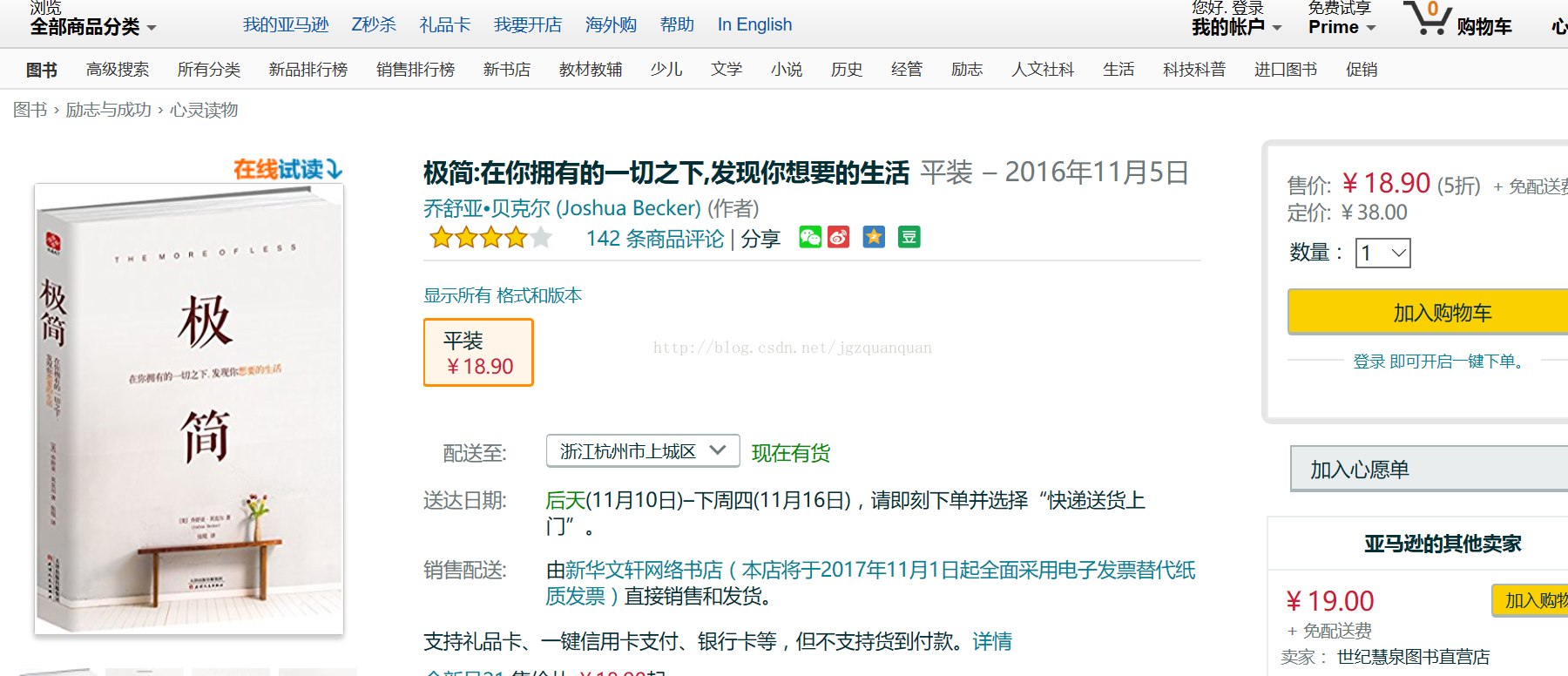Open Z秒杀 flash deals
The image size is (1568, 676).
click(374, 24)
